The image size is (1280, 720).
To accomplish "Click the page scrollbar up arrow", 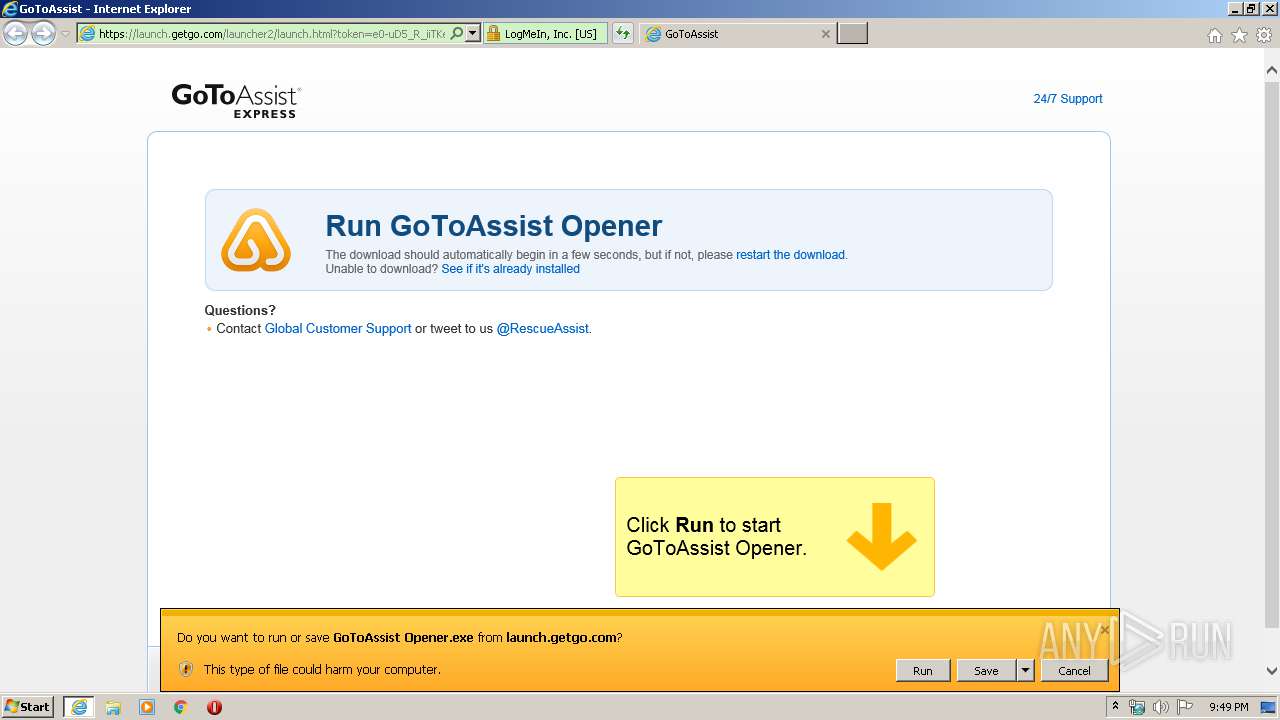I will click(x=1271, y=70).
